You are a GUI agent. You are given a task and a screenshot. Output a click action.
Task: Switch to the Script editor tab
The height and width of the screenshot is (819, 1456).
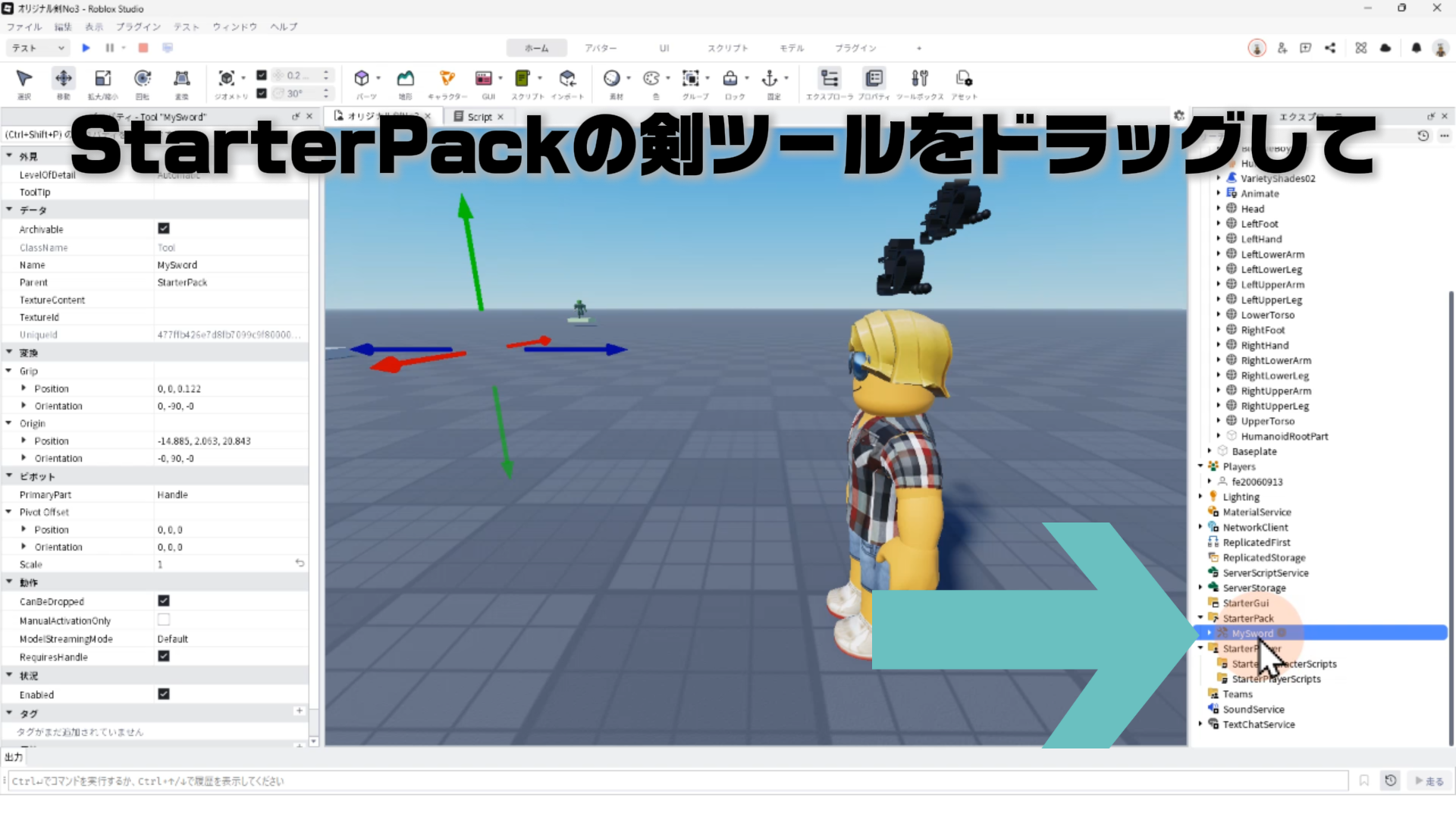tap(479, 117)
